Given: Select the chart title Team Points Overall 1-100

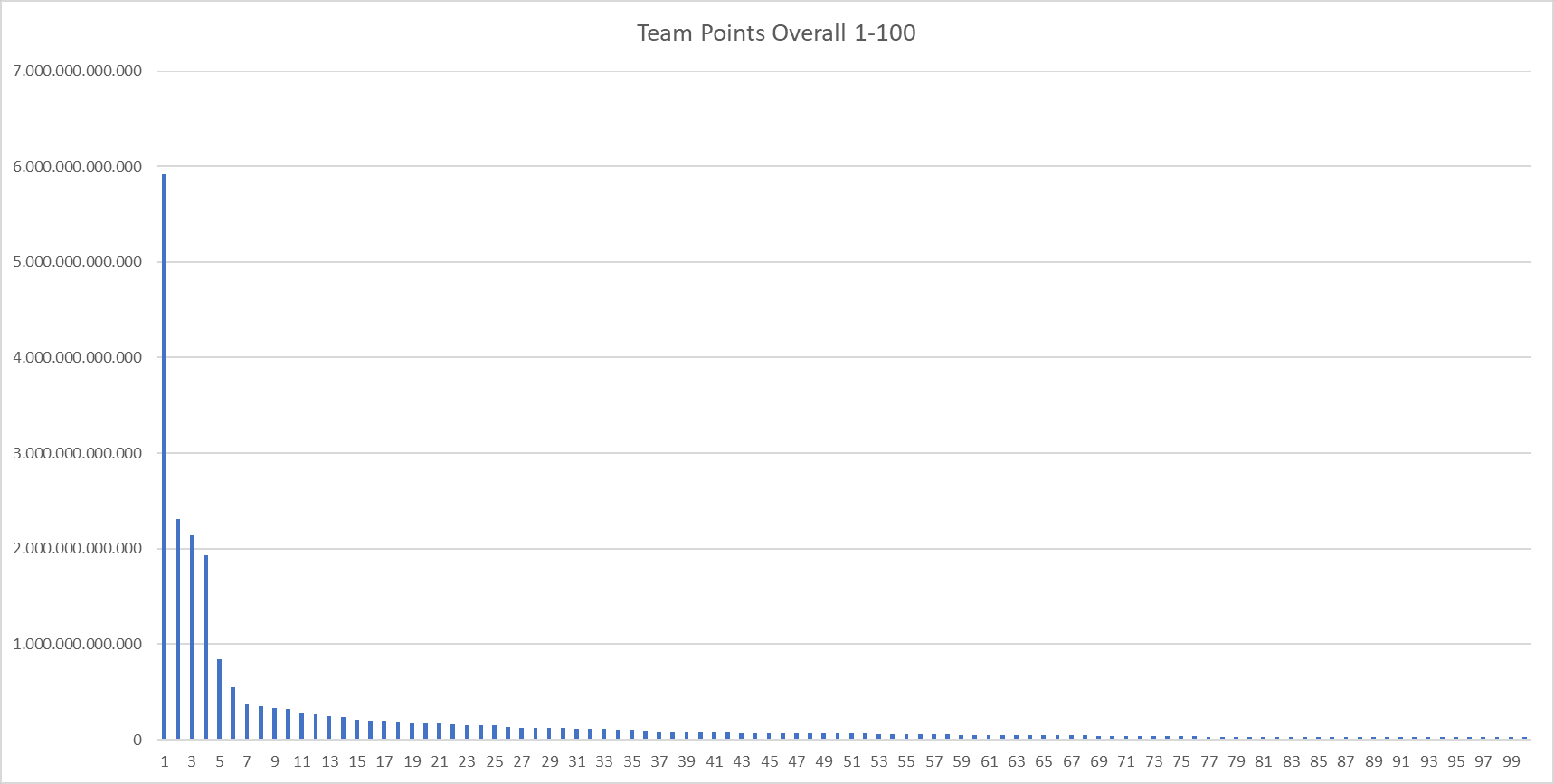Looking at the screenshot, I should (x=776, y=33).
